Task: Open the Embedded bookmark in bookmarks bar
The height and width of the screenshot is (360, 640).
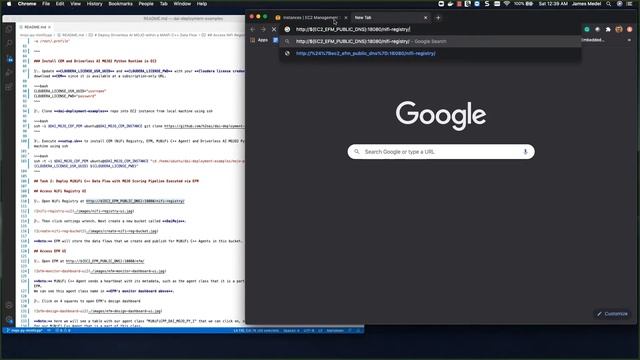Action: (x=592, y=40)
